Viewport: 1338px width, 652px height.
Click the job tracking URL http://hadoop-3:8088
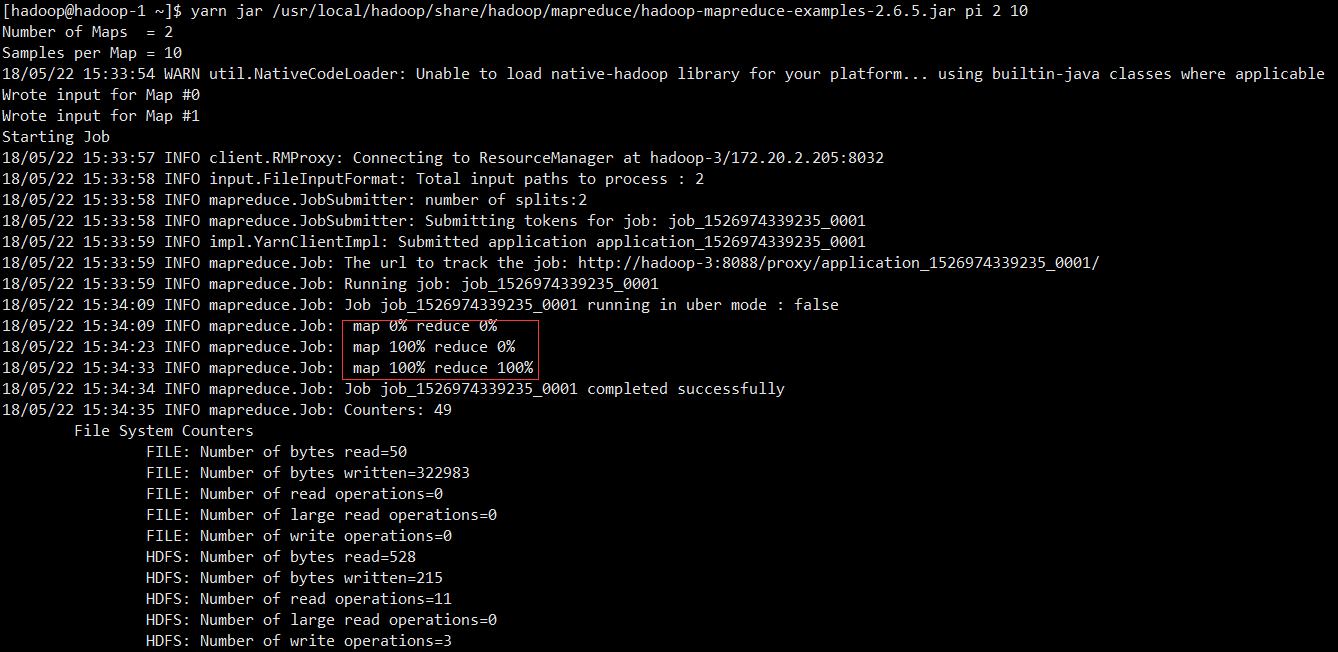coord(838,263)
